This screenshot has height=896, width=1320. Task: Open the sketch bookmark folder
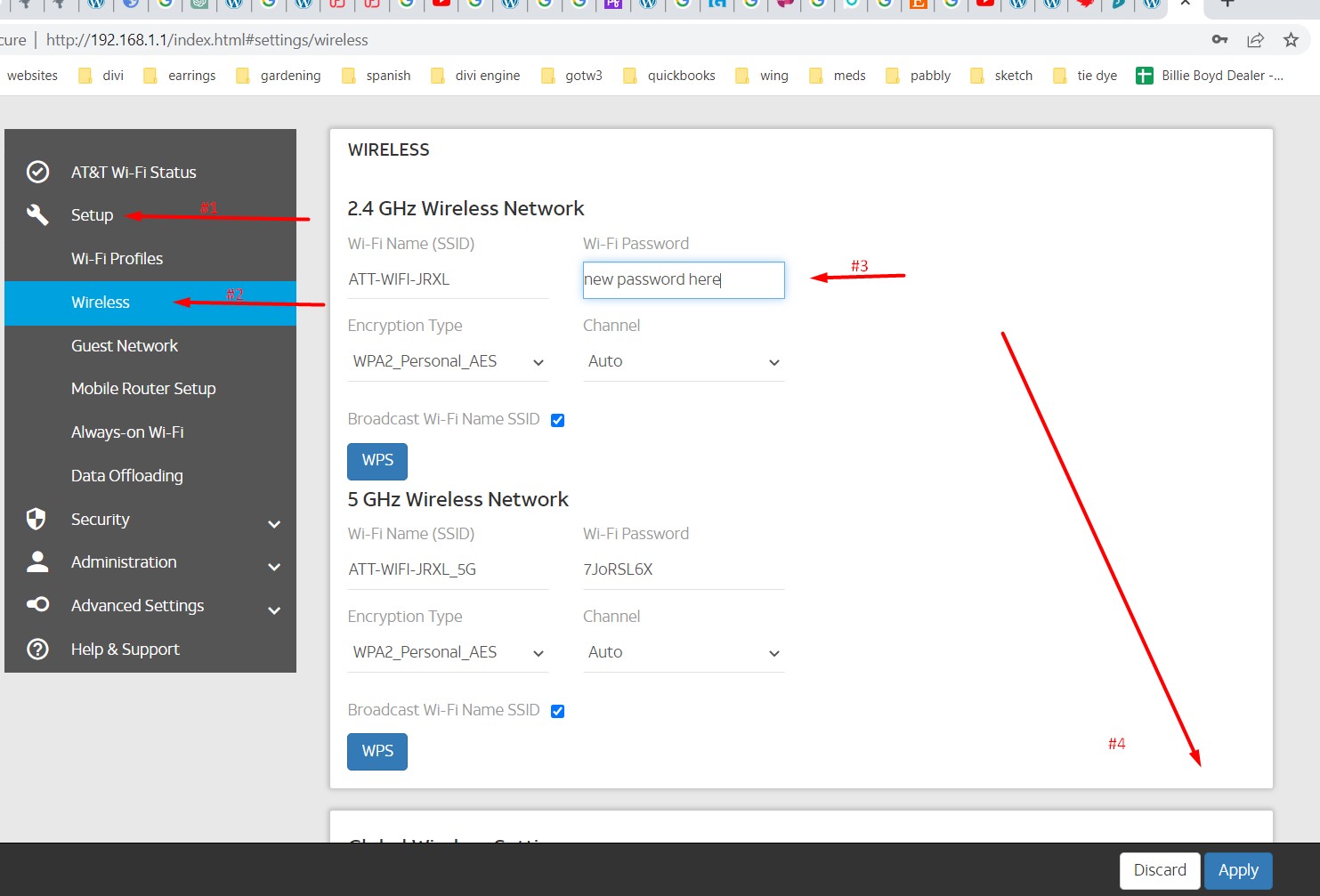[1000, 76]
